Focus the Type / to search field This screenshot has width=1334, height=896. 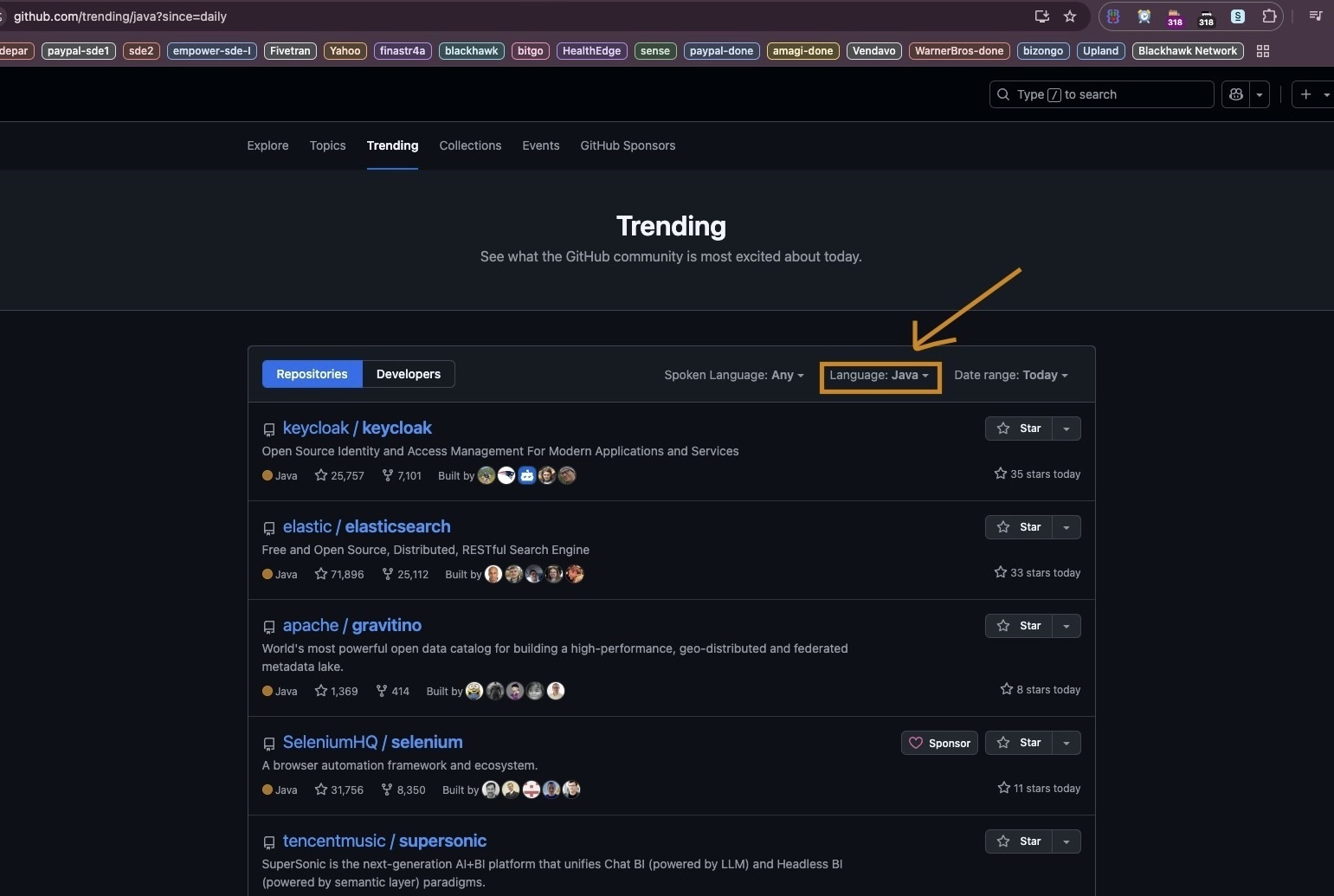(x=1101, y=94)
